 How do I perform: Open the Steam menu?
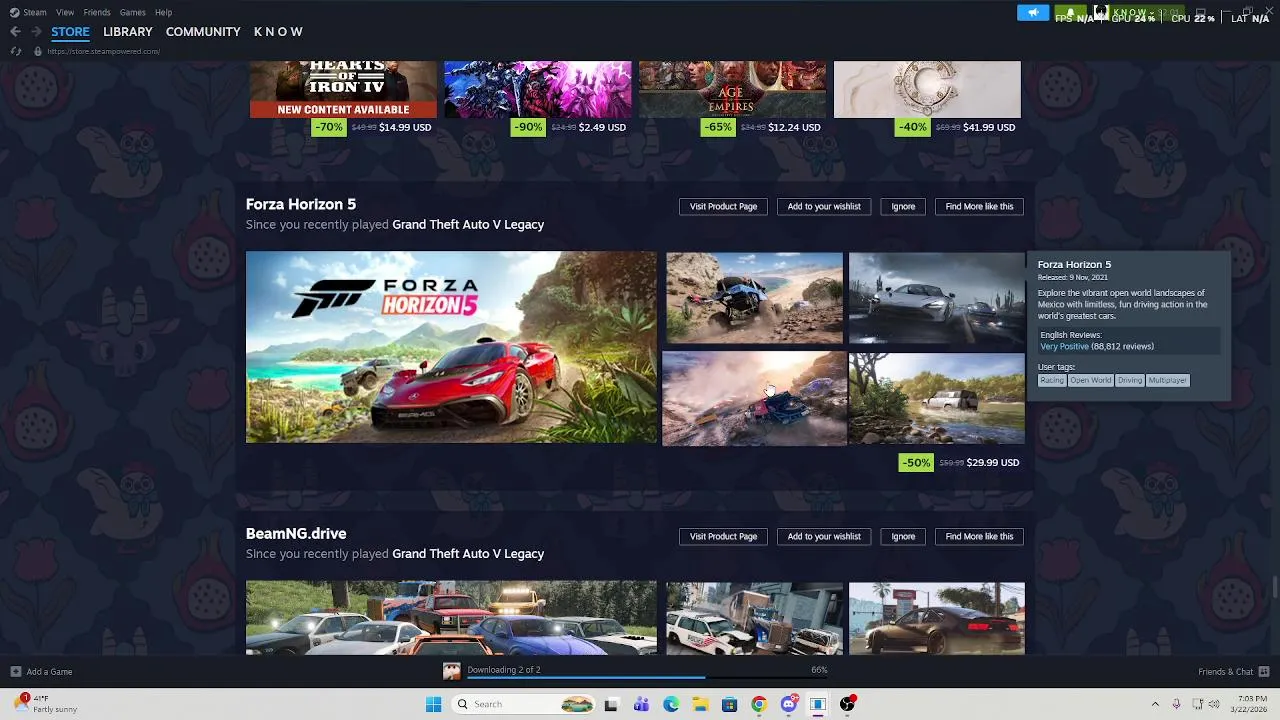pos(35,12)
